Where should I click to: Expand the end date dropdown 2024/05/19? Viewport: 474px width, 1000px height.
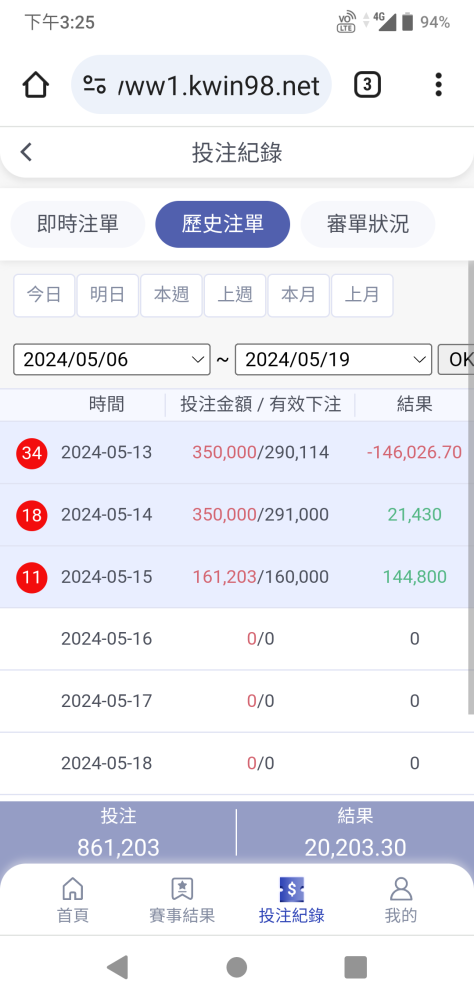334,360
